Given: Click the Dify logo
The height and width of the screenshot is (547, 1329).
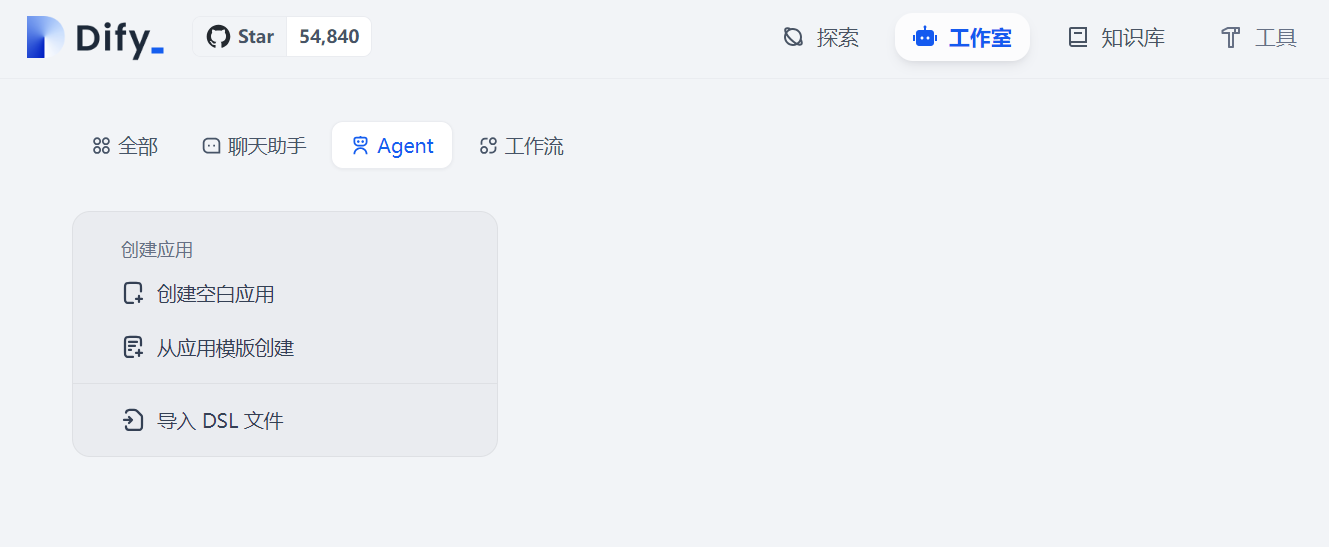Looking at the screenshot, I should pyautogui.click(x=95, y=38).
